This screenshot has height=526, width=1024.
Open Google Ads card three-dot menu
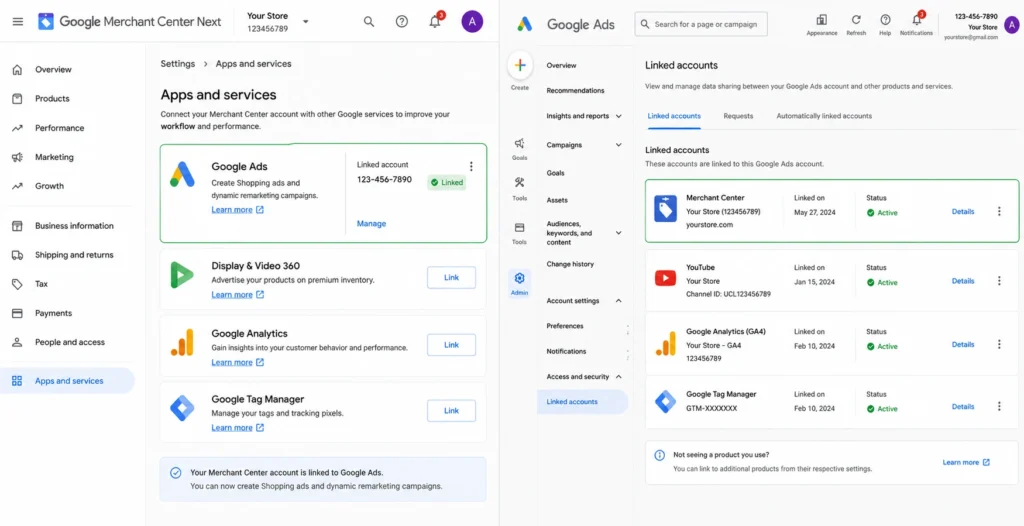point(472,166)
